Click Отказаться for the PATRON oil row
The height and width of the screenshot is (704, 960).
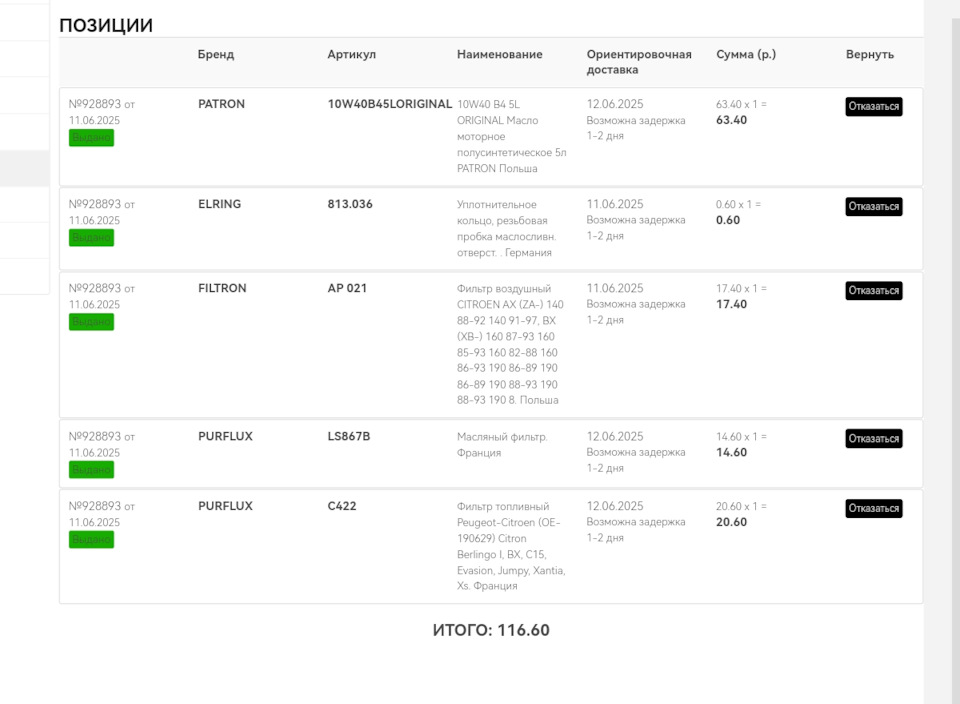click(x=873, y=107)
